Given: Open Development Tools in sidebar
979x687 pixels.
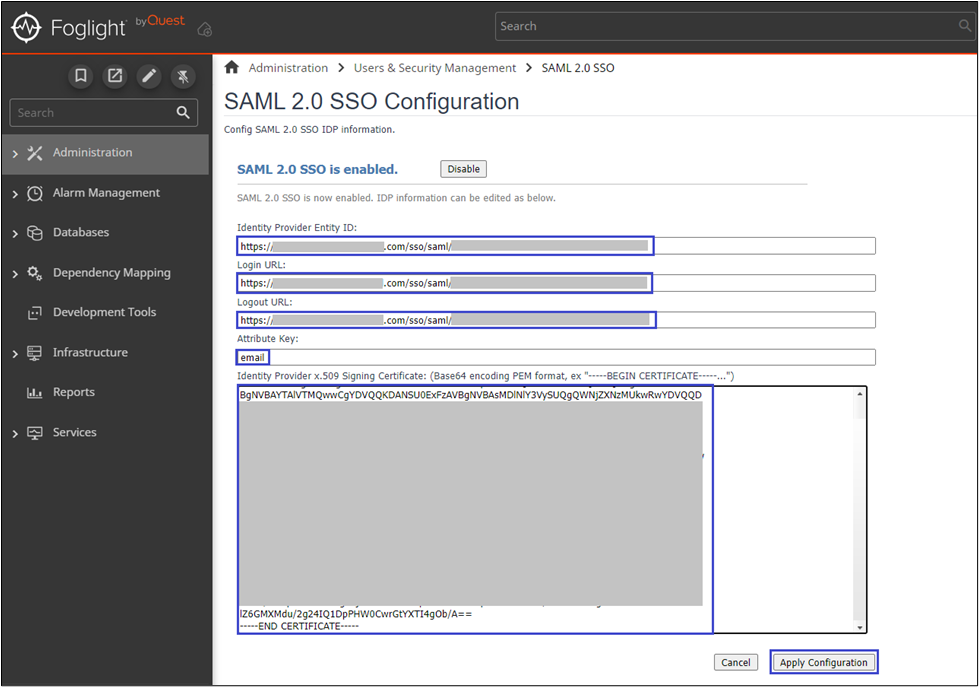Looking at the screenshot, I should [x=104, y=312].
